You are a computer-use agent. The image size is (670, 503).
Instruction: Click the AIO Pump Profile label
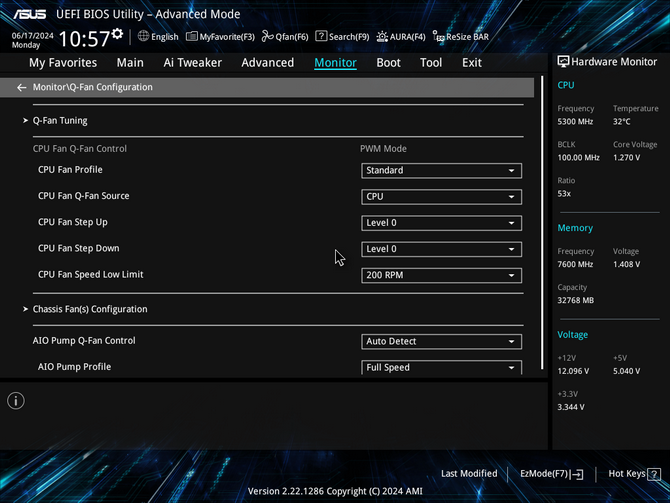pyautogui.click(x=74, y=367)
